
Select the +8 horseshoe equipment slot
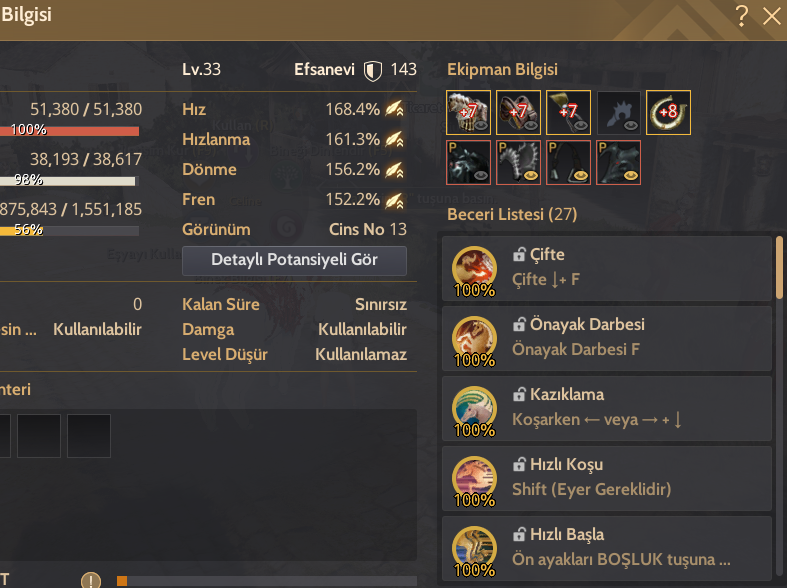(x=669, y=112)
